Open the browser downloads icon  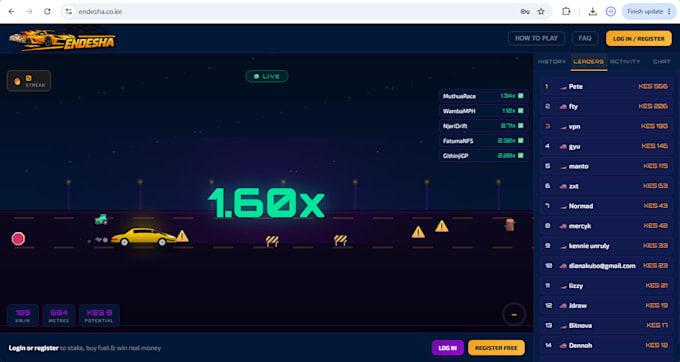click(x=592, y=12)
